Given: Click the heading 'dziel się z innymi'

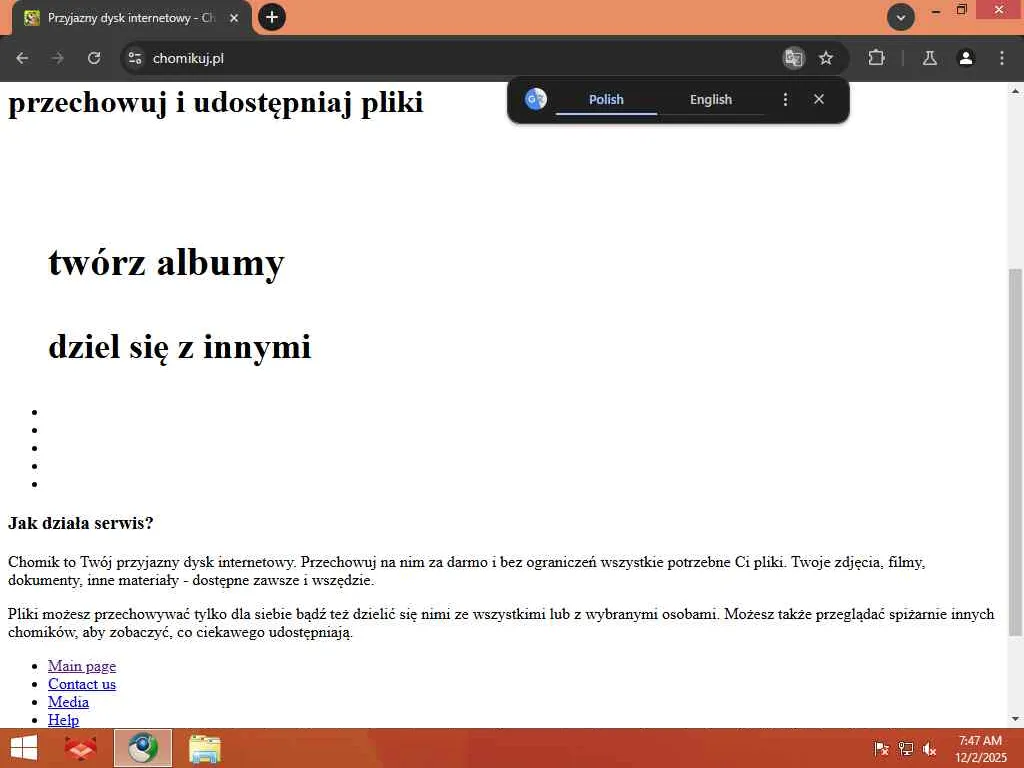Looking at the screenshot, I should point(180,346).
